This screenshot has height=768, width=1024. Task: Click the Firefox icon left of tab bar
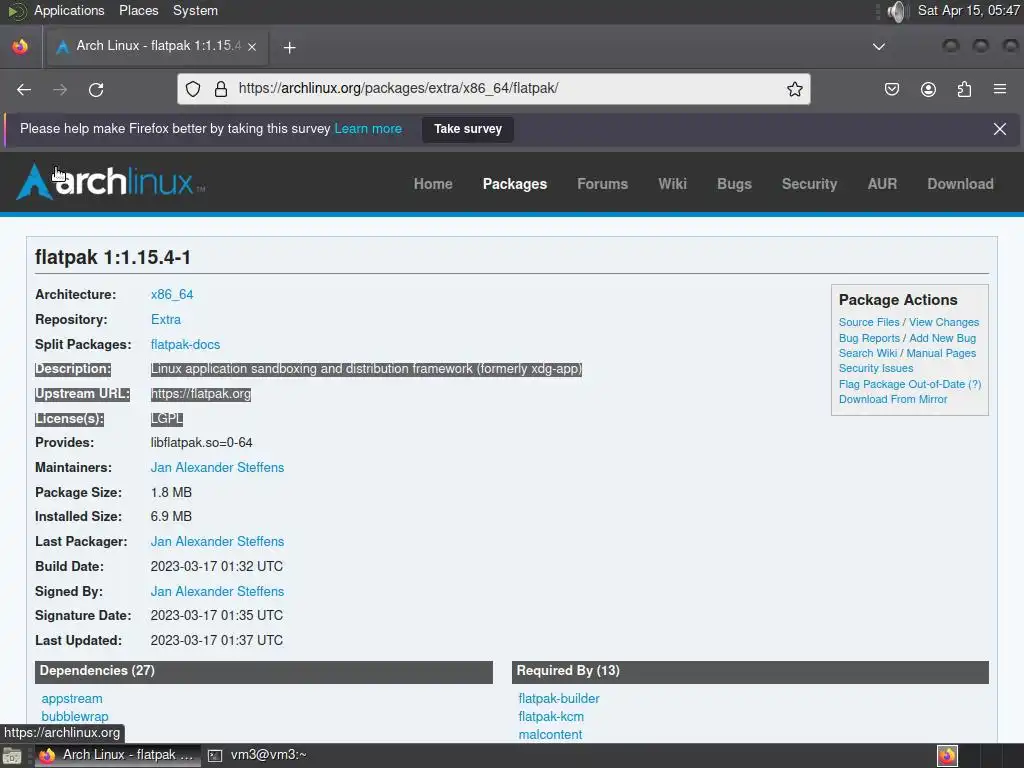point(20,46)
